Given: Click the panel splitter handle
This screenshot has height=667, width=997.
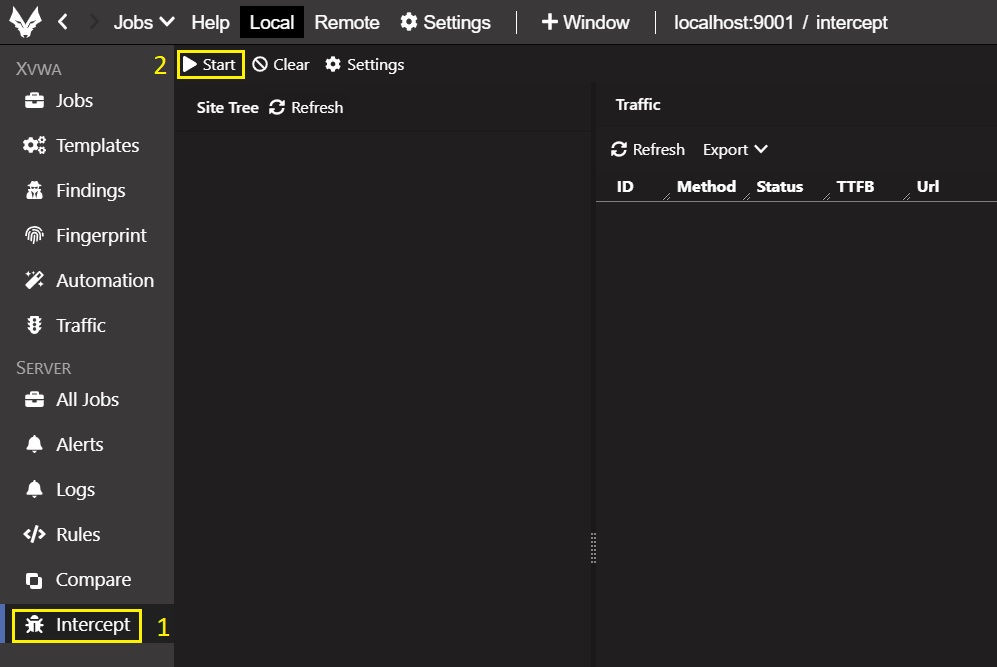Looking at the screenshot, I should [x=593, y=548].
